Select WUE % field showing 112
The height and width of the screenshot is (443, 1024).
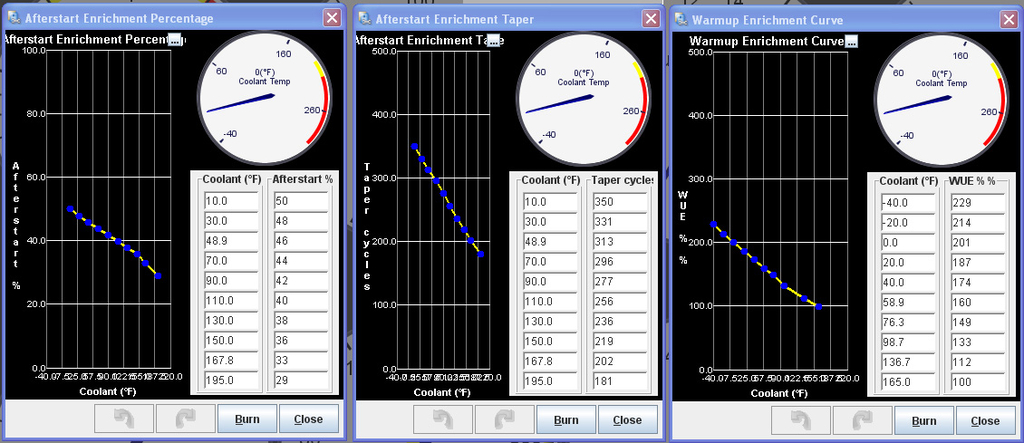point(977,362)
